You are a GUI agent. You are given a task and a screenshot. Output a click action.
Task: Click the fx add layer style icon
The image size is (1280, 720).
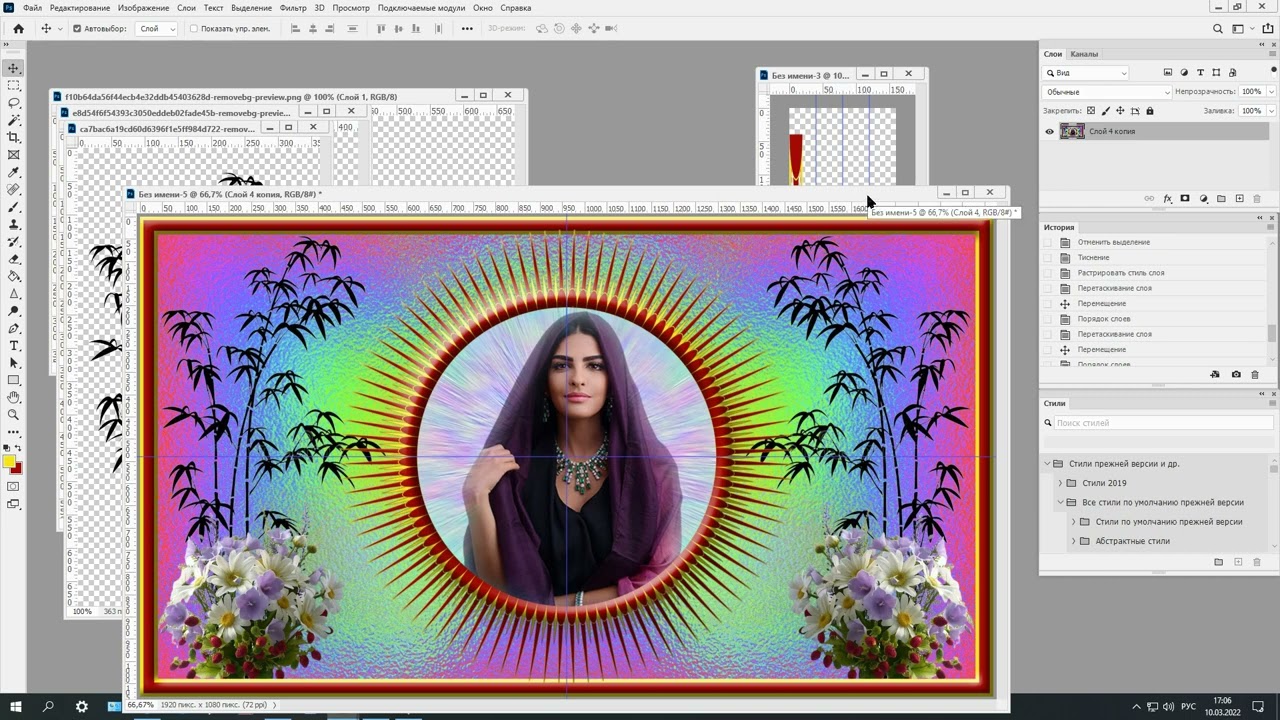coord(1167,199)
